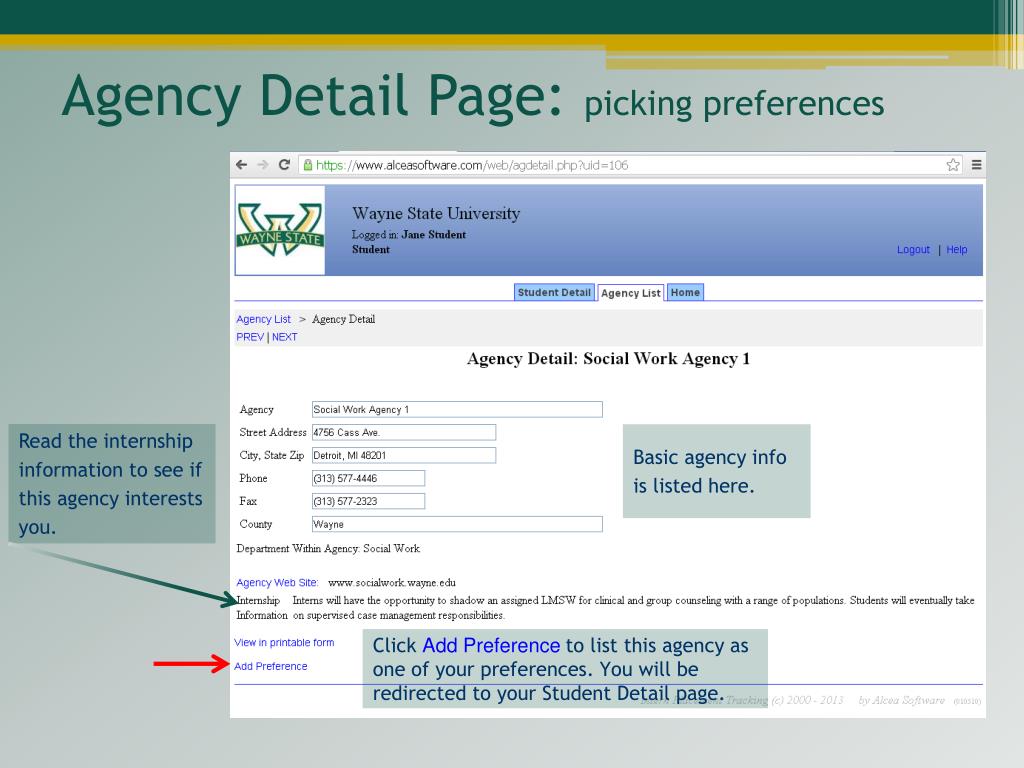Click the Agency Detail breadcrumb text
This screenshot has width=1024, height=768.
pyautogui.click(x=344, y=319)
